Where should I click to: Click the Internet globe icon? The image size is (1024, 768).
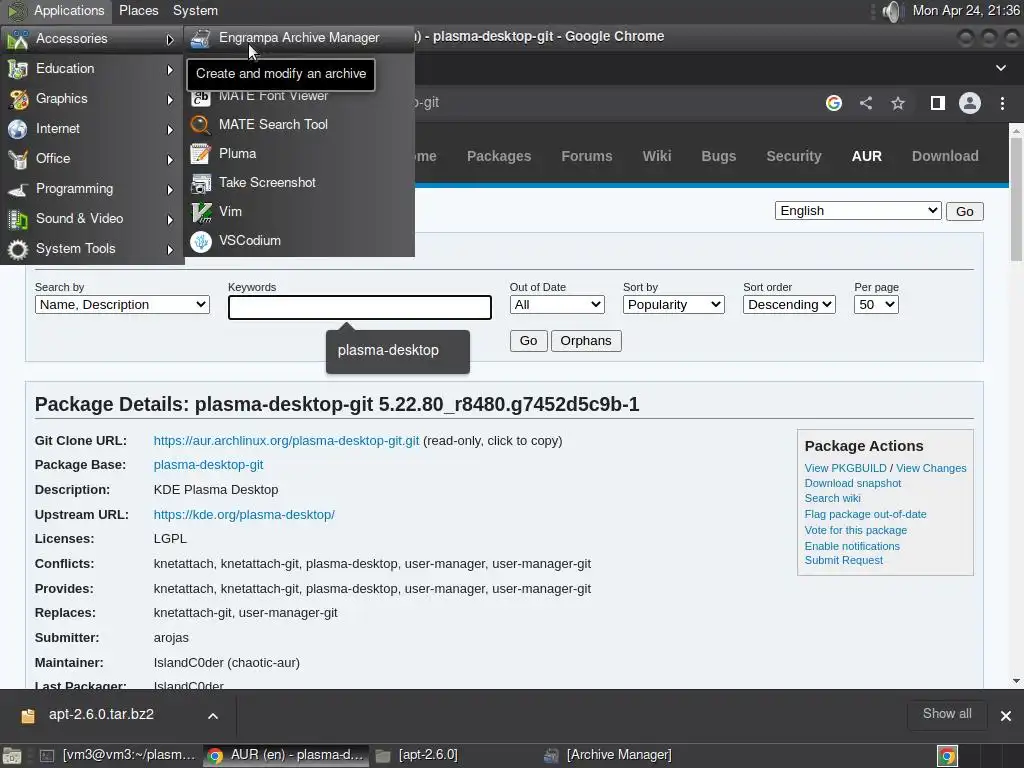click(x=18, y=129)
